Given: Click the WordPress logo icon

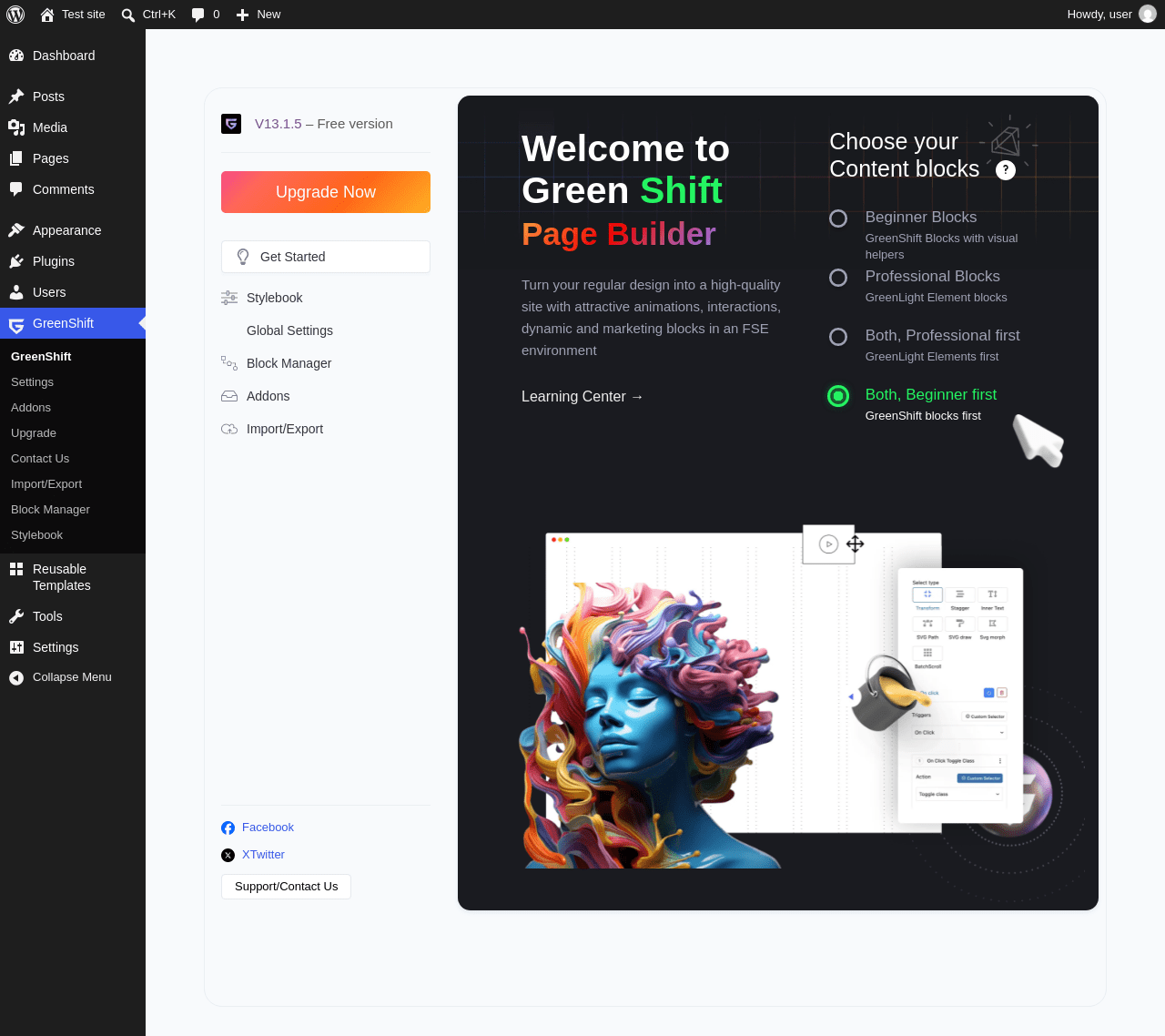Looking at the screenshot, I should click(15, 15).
